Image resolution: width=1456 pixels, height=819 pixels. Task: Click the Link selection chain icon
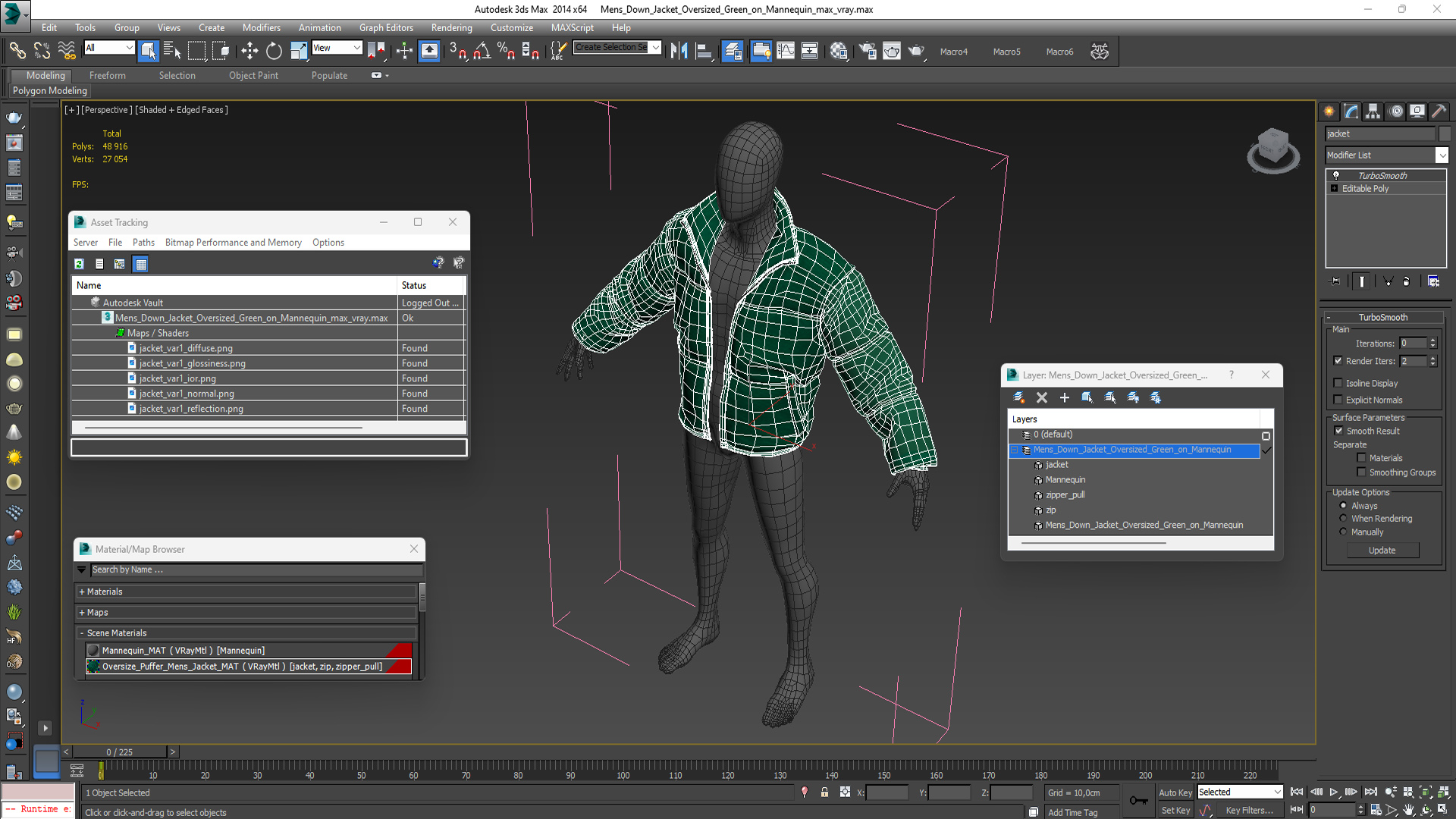[x=17, y=51]
